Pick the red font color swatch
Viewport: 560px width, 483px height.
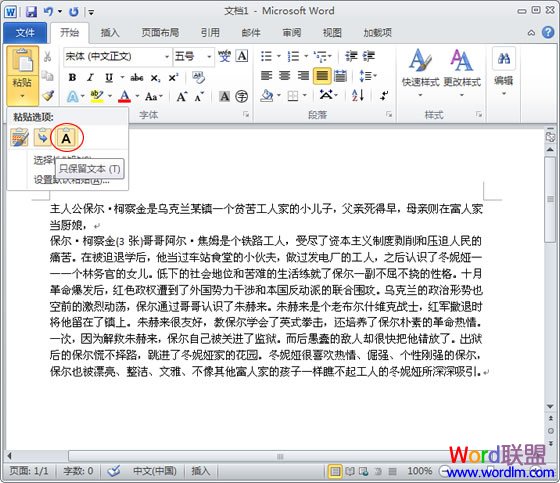coord(124,96)
